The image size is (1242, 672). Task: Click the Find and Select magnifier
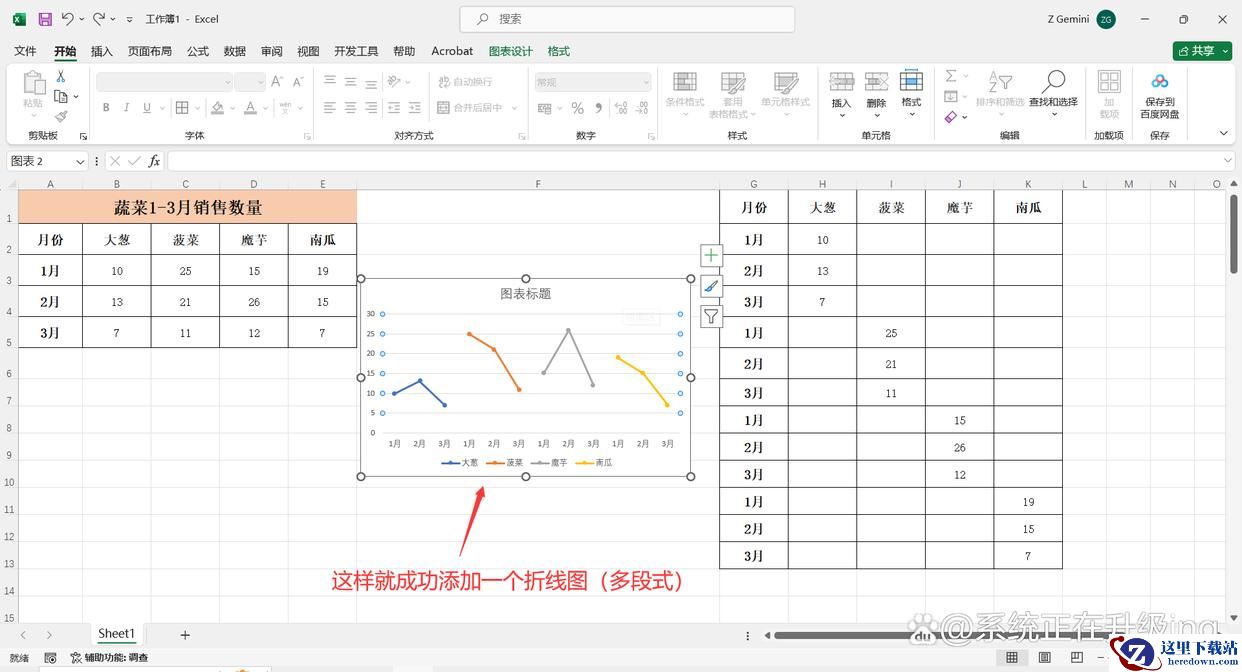click(1053, 82)
